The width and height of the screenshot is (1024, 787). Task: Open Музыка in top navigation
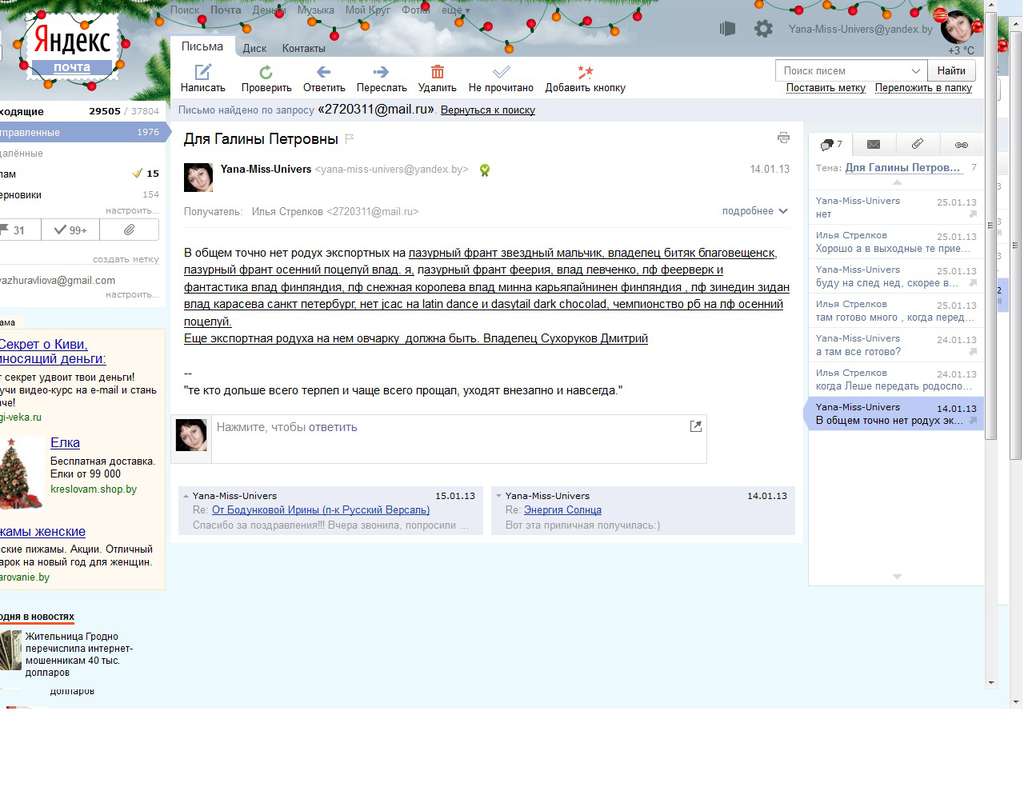(x=315, y=10)
